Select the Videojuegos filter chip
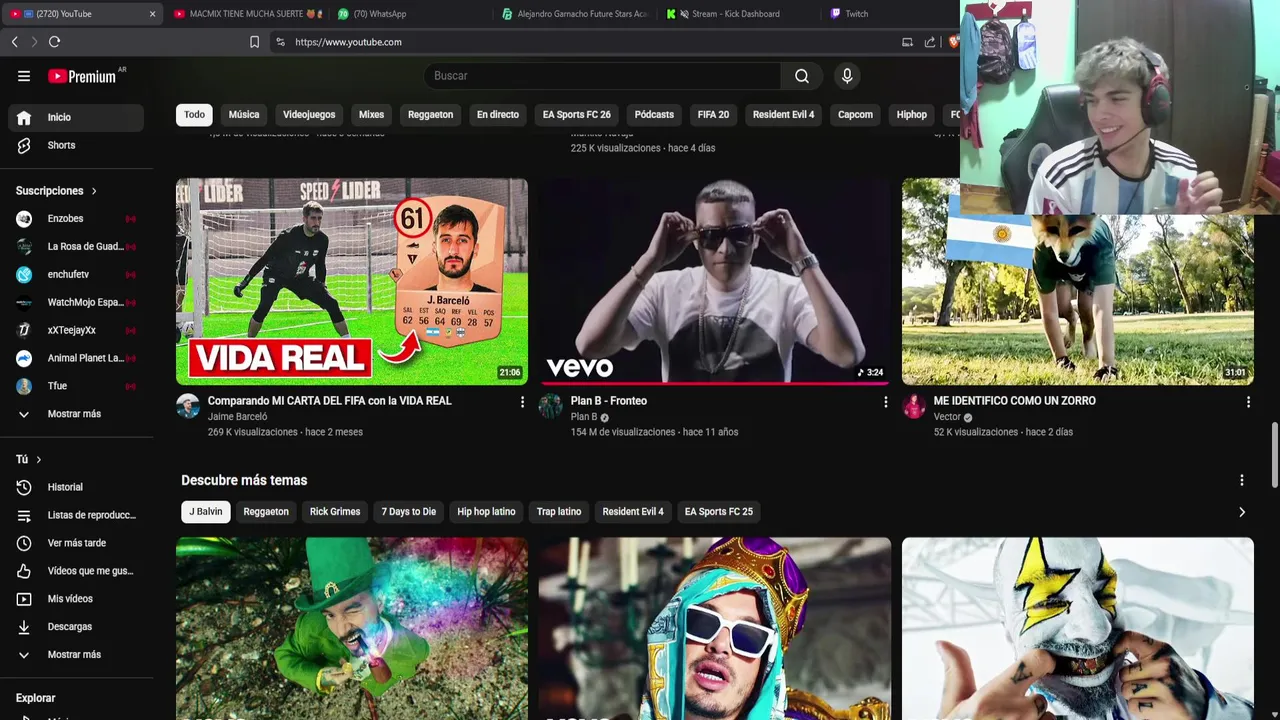1280x720 pixels. [x=309, y=115]
